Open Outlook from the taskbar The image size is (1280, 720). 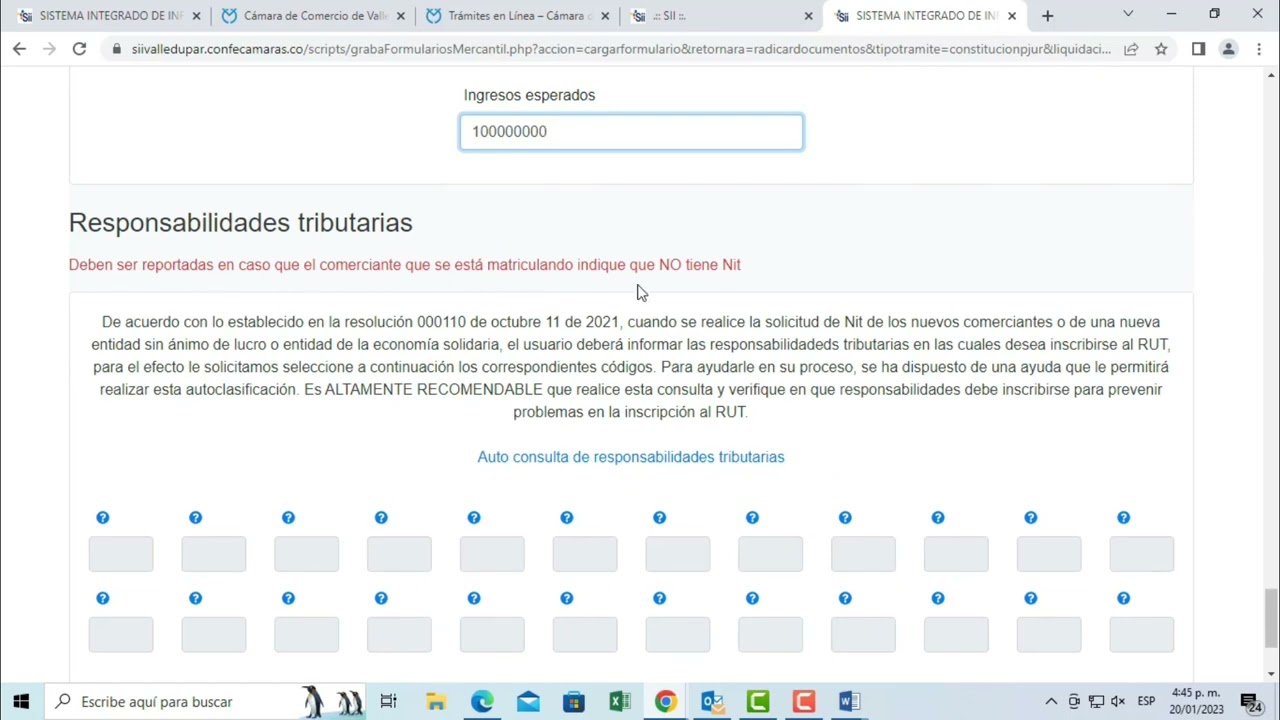712,701
